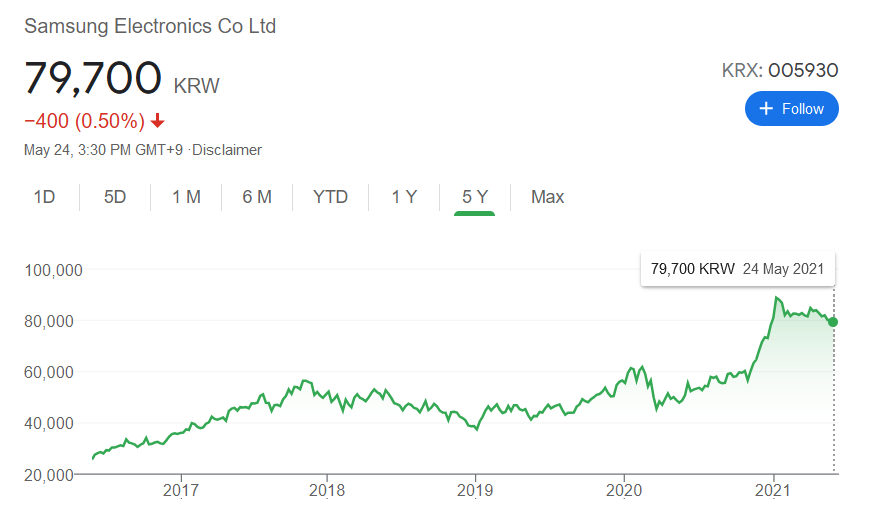Image resolution: width=876 pixels, height=510 pixels.
Task: Click the 79,700 KRW chart tooltip
Action: [737, 269]
